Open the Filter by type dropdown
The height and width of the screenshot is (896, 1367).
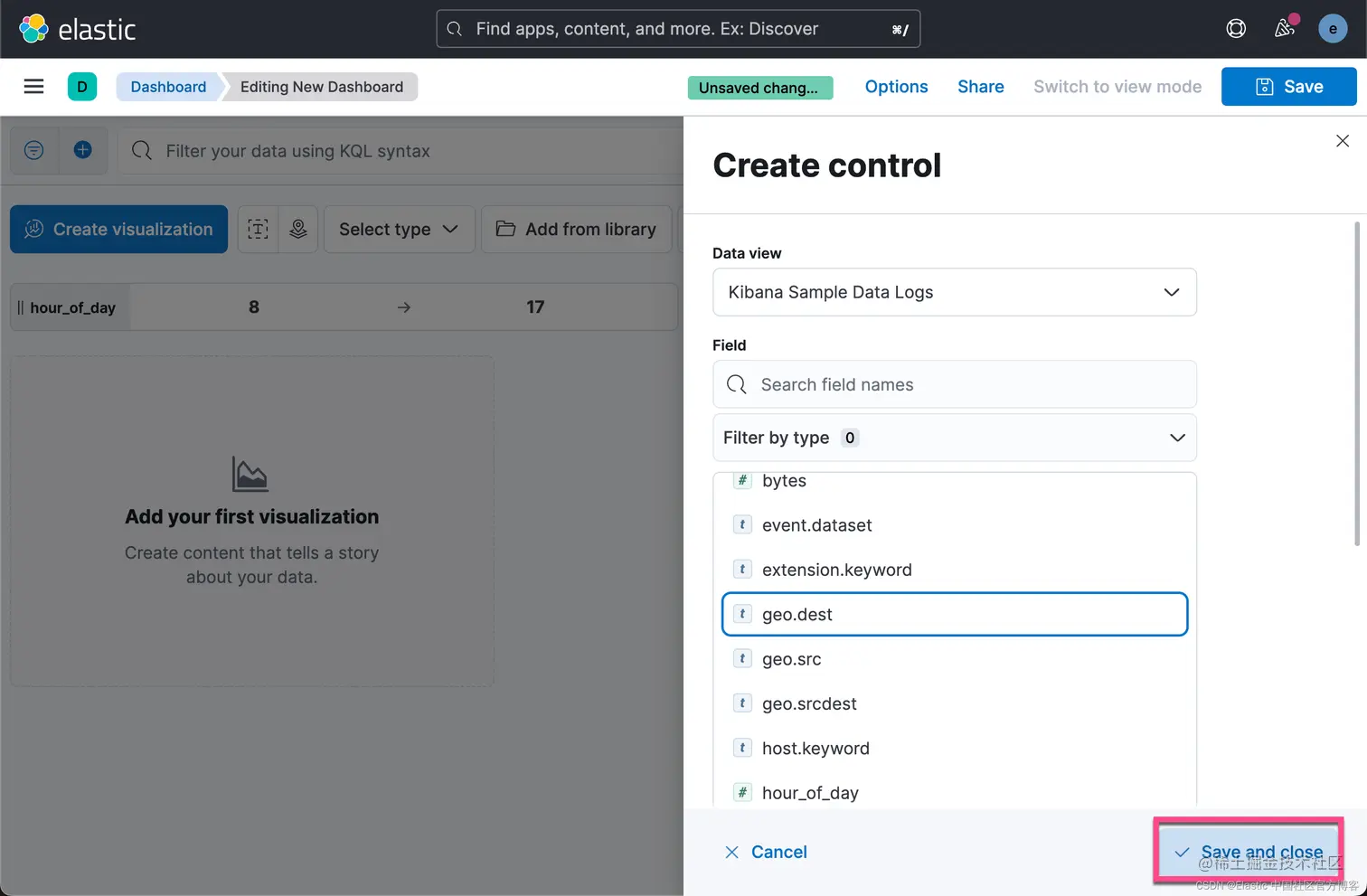954,438
